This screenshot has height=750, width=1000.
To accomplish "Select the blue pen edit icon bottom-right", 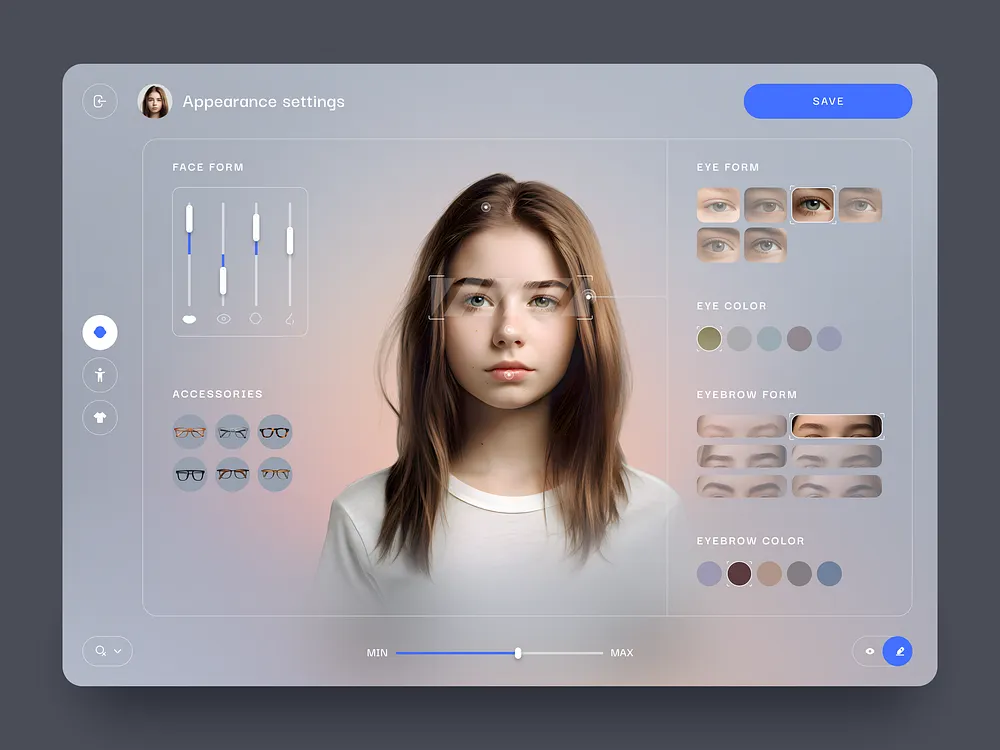I will tap(898, 651).
